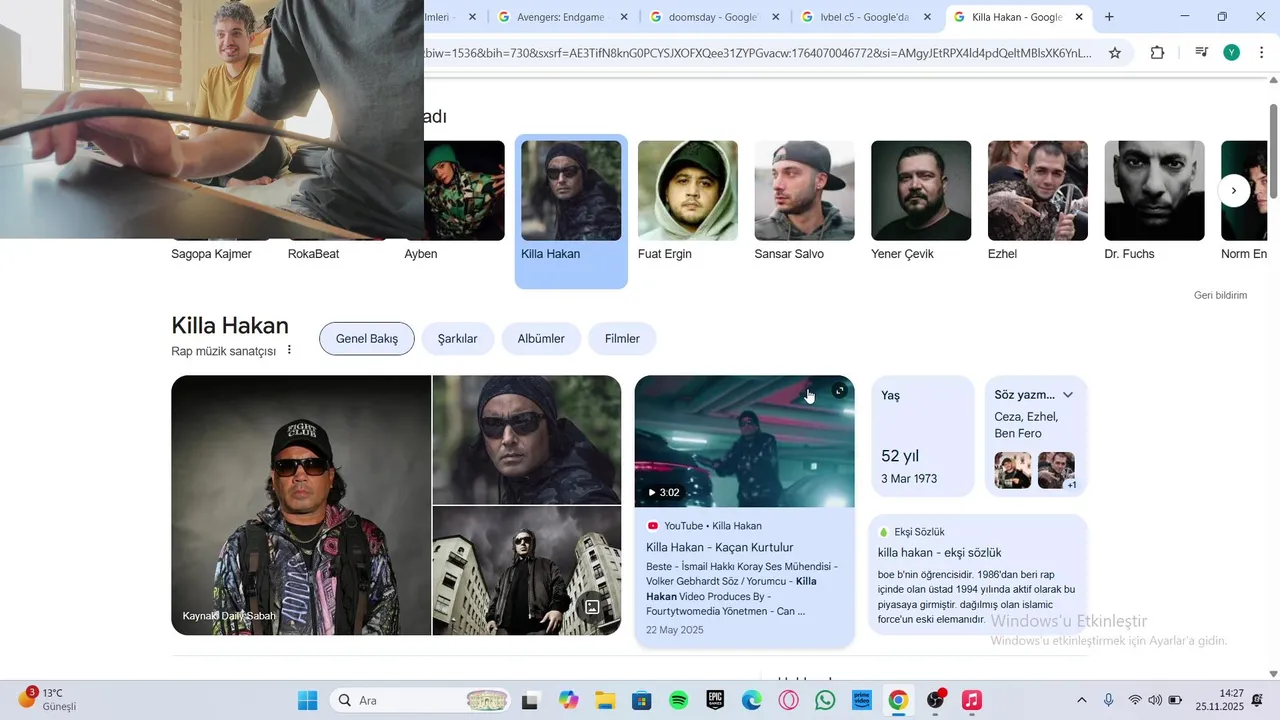Open the Windows Start menu
This screenshot has width=1280, height=720.
[307, 700]
